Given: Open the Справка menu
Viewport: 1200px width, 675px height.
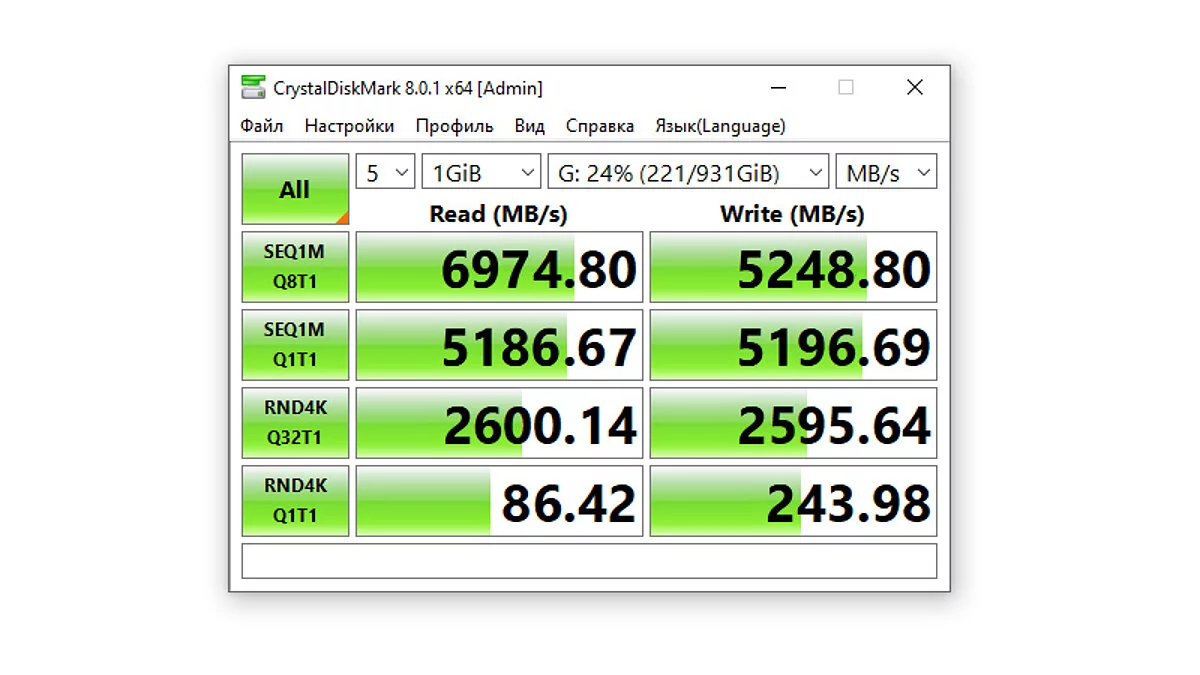Looking at the screenshot, I should [x=599, y=126].
